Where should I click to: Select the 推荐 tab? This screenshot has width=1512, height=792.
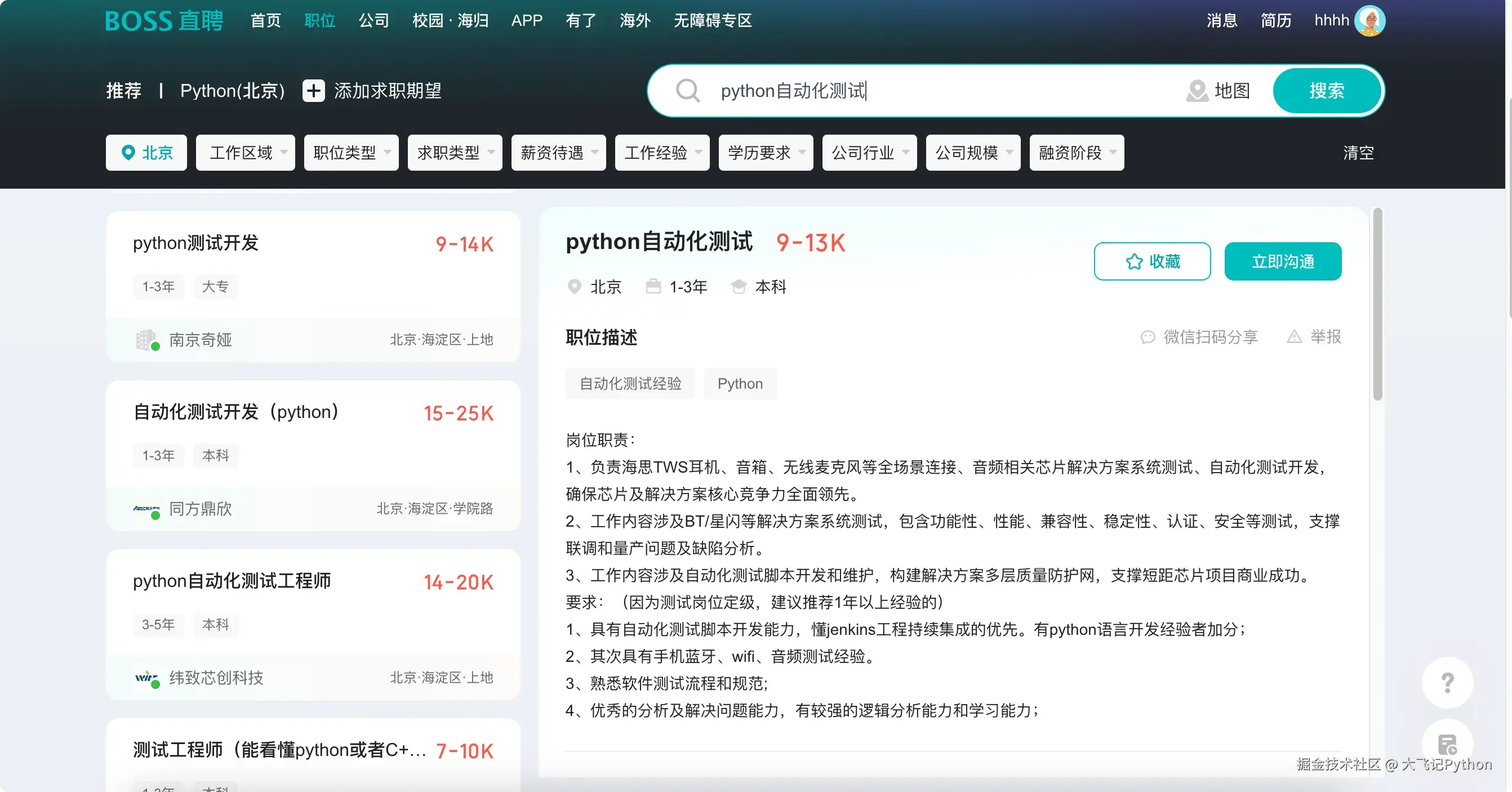[124, 91]
